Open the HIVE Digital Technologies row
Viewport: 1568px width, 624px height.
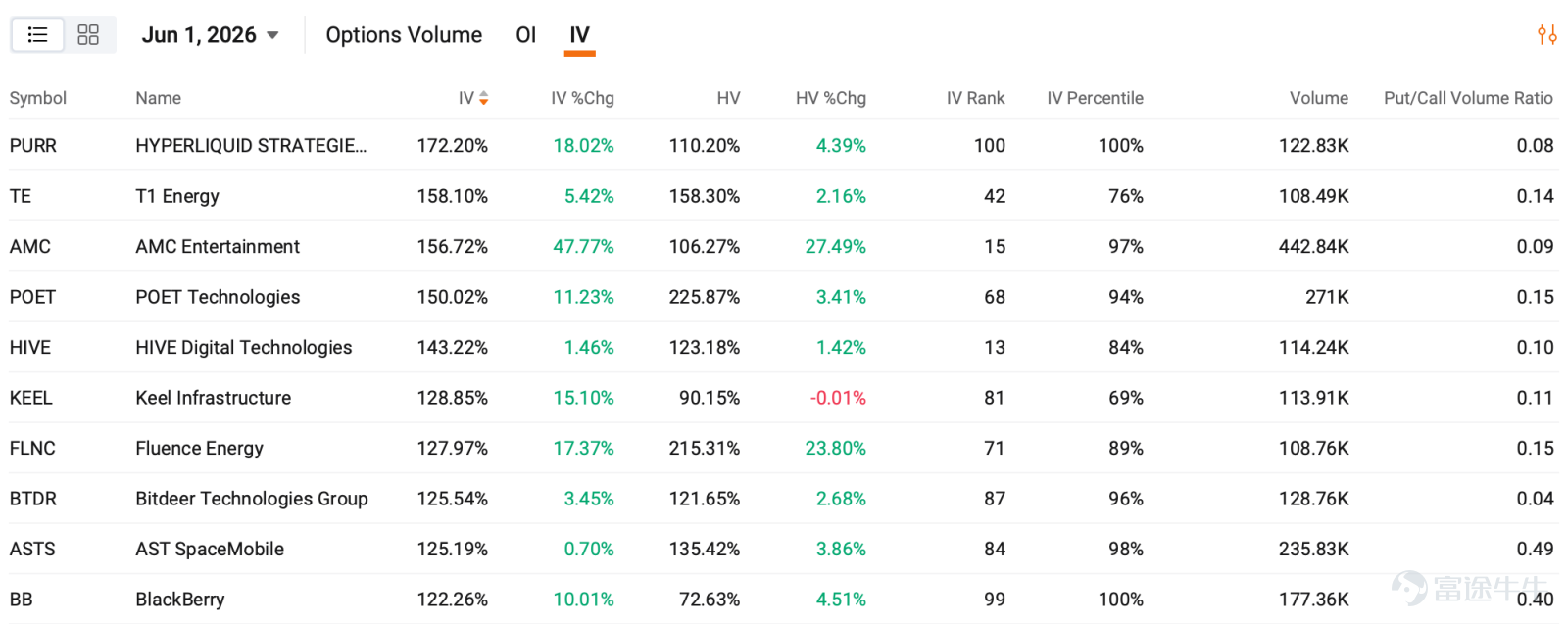(x=784, y=347)
